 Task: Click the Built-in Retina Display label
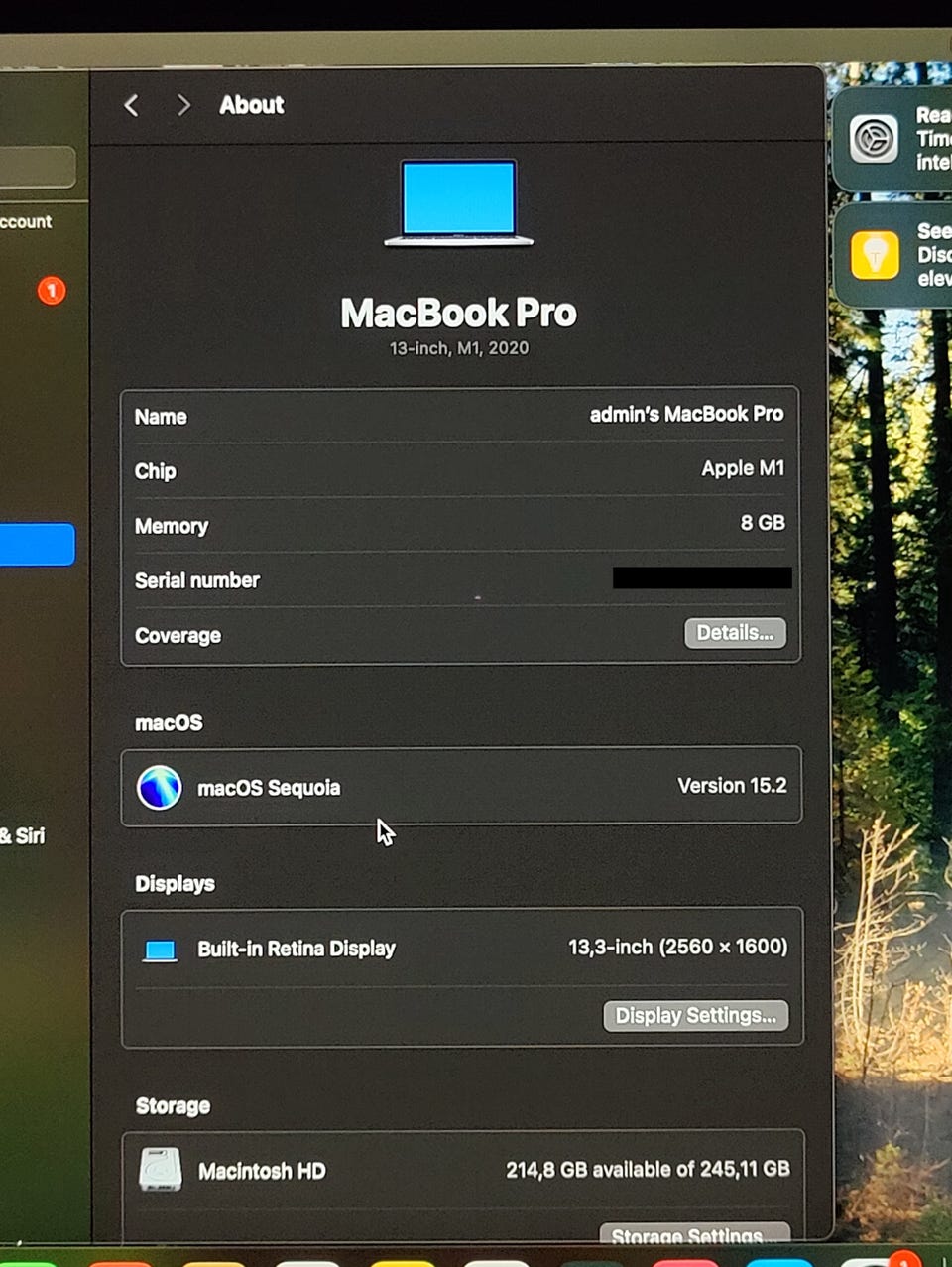click(297, 949)
